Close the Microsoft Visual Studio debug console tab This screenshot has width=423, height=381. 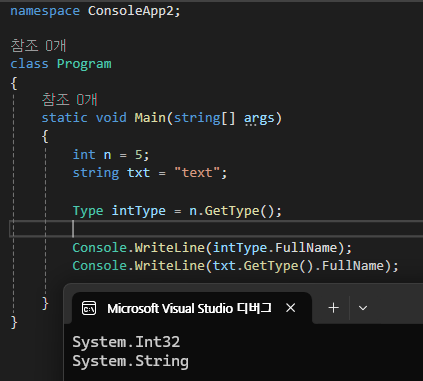pos(291,308)
